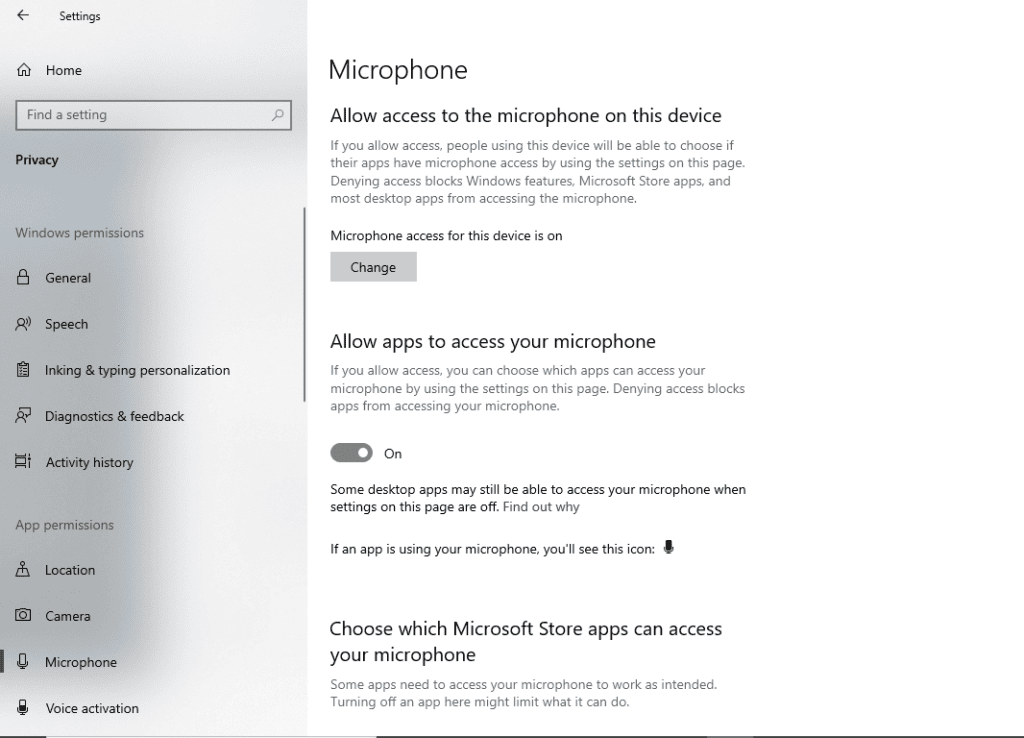Open Diagnostics & feedback settings page
Screen dimensions: 1024x738
(x=114, y=416)
